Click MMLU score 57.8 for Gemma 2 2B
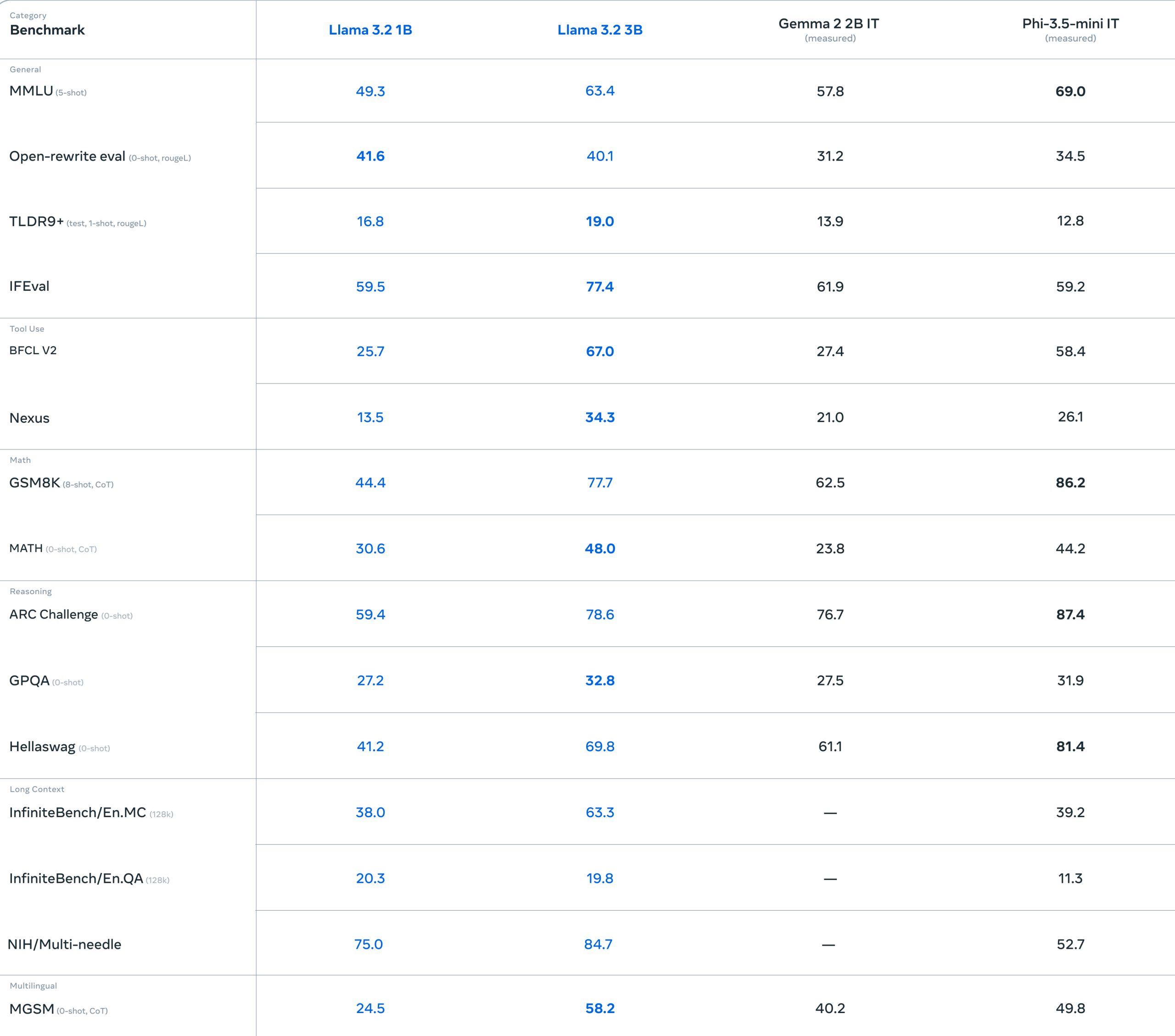Image resolution: width=1175 pixels, height=1036 pixels. click(x=830, y=91)
